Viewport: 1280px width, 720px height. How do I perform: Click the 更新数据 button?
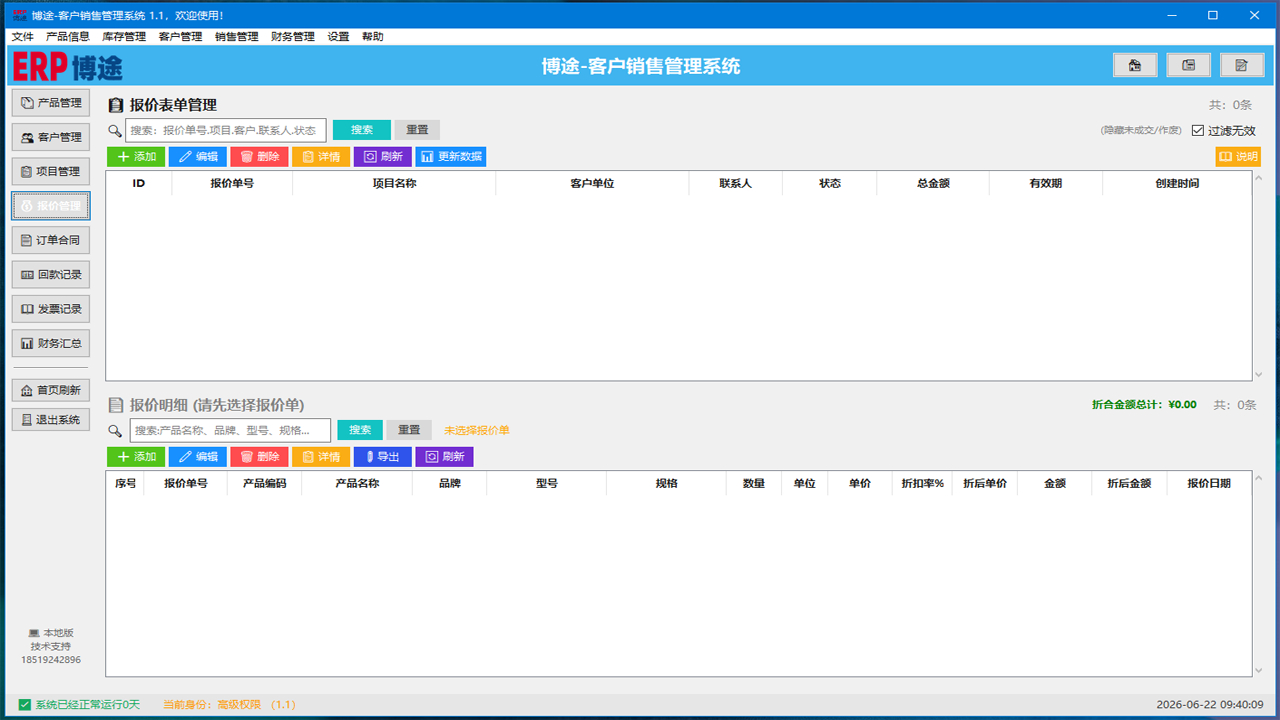451,157
